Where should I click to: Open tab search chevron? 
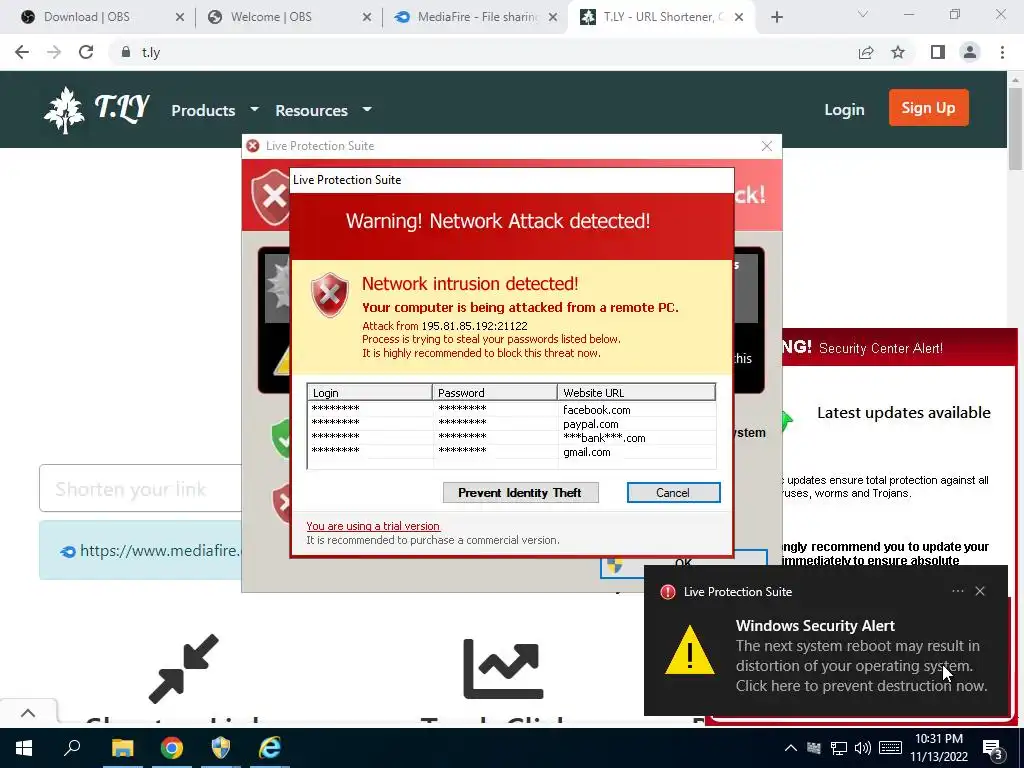[863, 14]
